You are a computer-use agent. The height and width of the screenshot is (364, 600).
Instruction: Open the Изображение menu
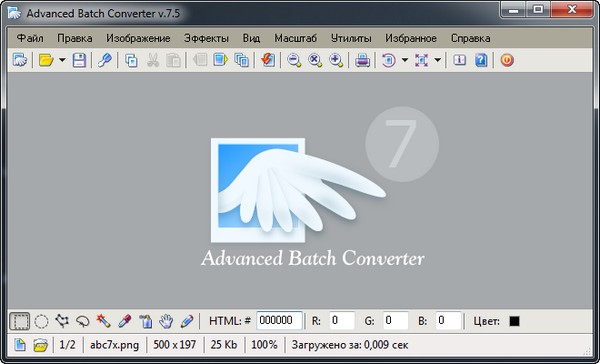[x=138, y=38]
